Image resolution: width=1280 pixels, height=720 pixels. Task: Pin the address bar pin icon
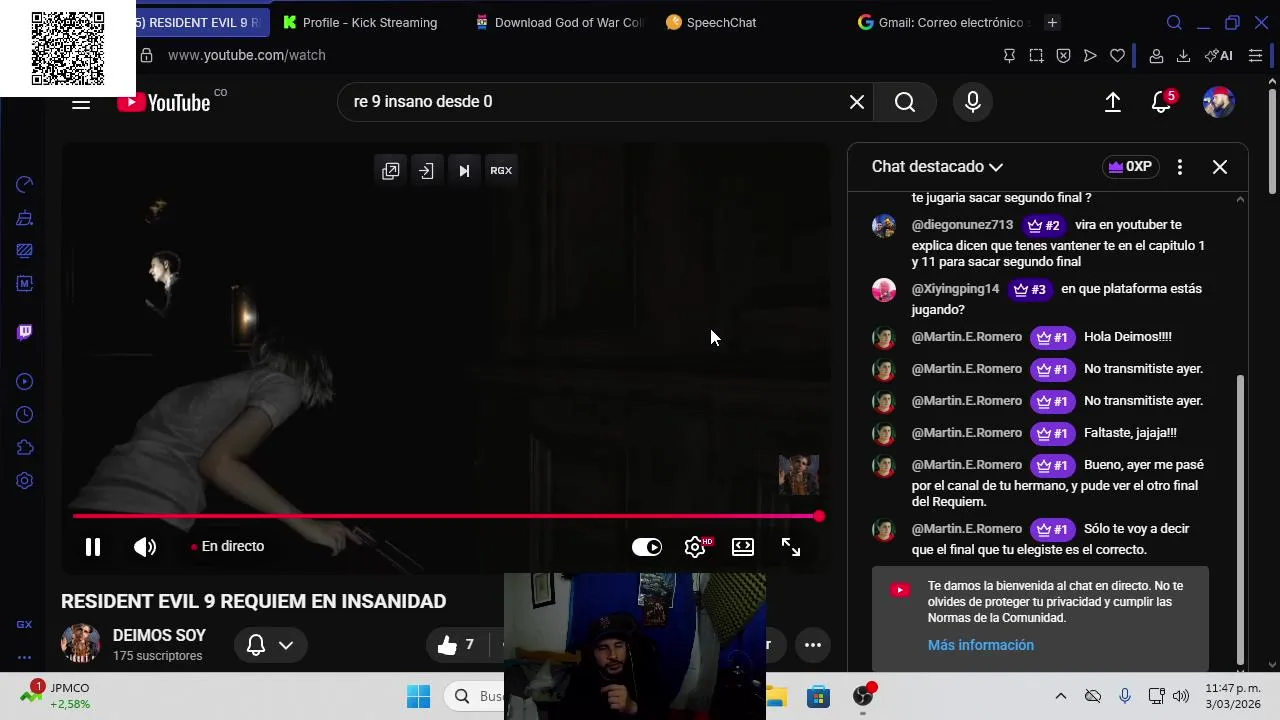1009,56
